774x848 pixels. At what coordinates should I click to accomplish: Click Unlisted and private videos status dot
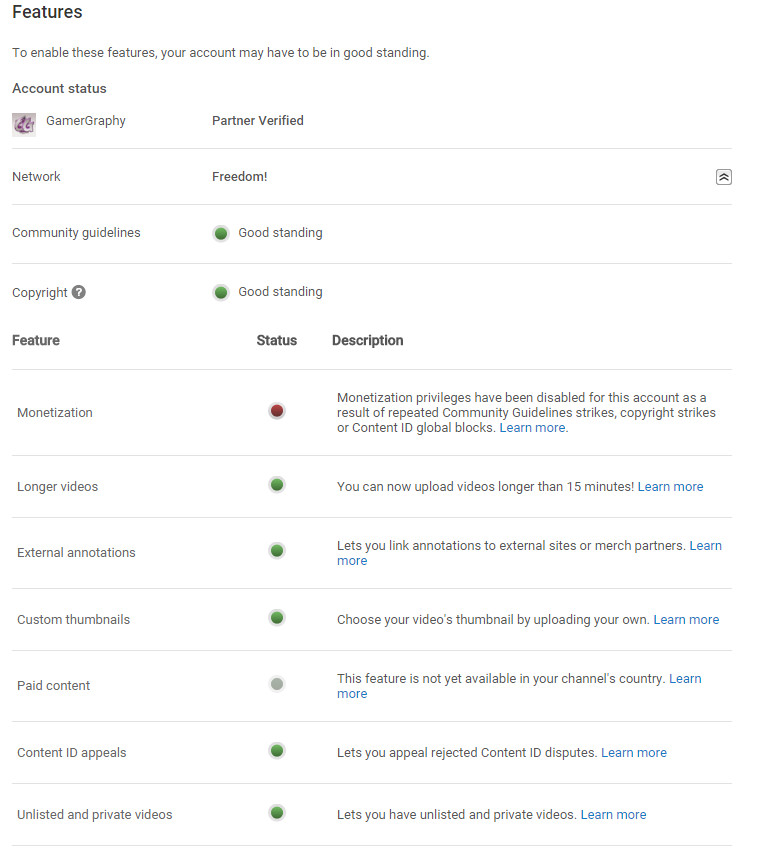tap(277, 813)
